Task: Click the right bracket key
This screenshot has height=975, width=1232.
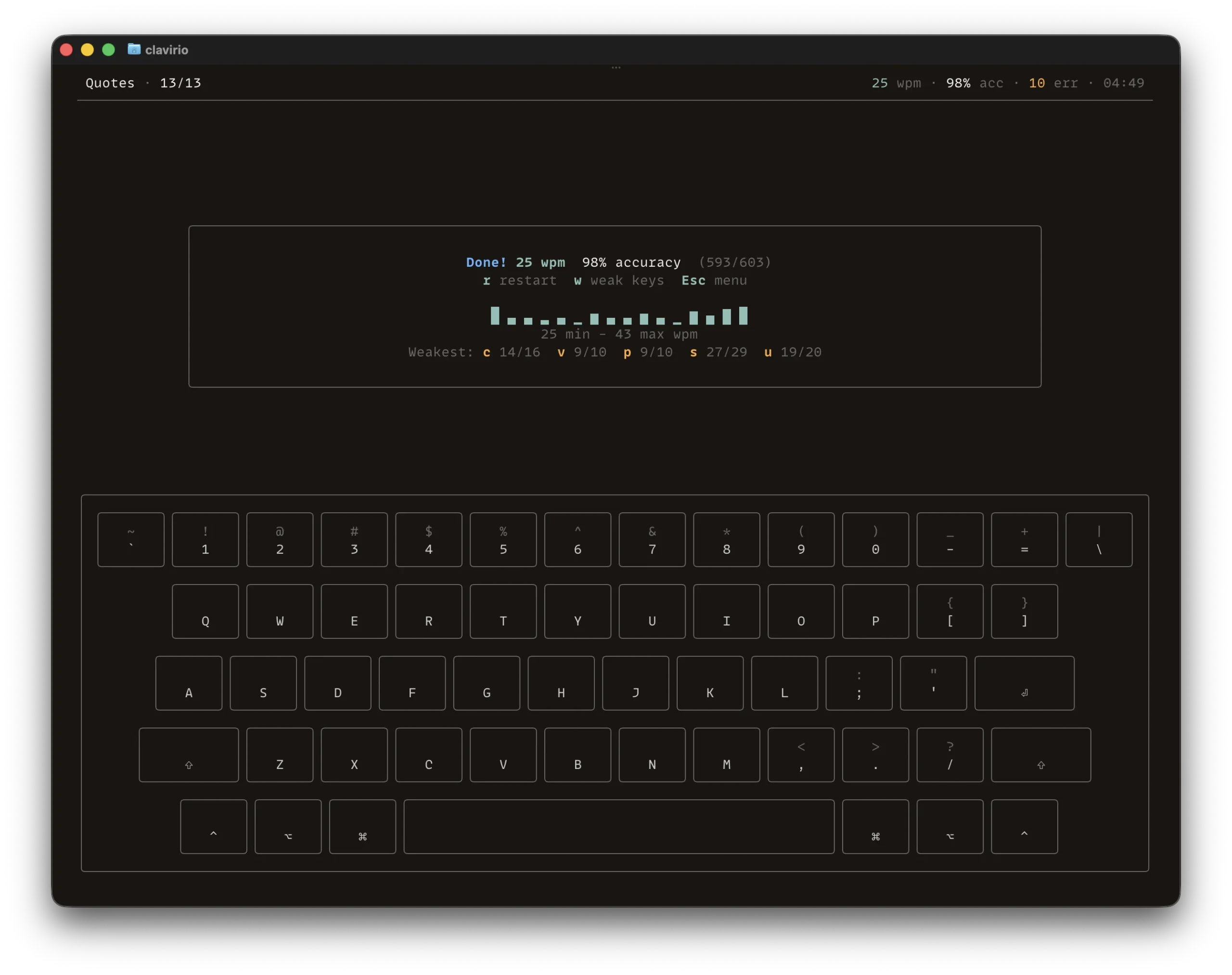Action: tap(1024, 611)
